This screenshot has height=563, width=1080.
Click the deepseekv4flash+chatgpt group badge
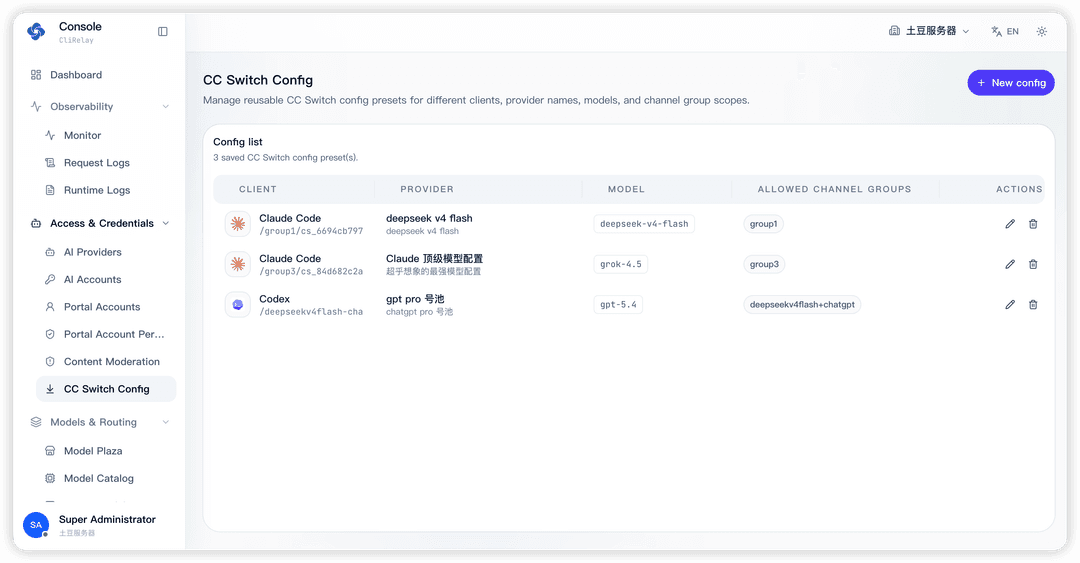[802, 305]
